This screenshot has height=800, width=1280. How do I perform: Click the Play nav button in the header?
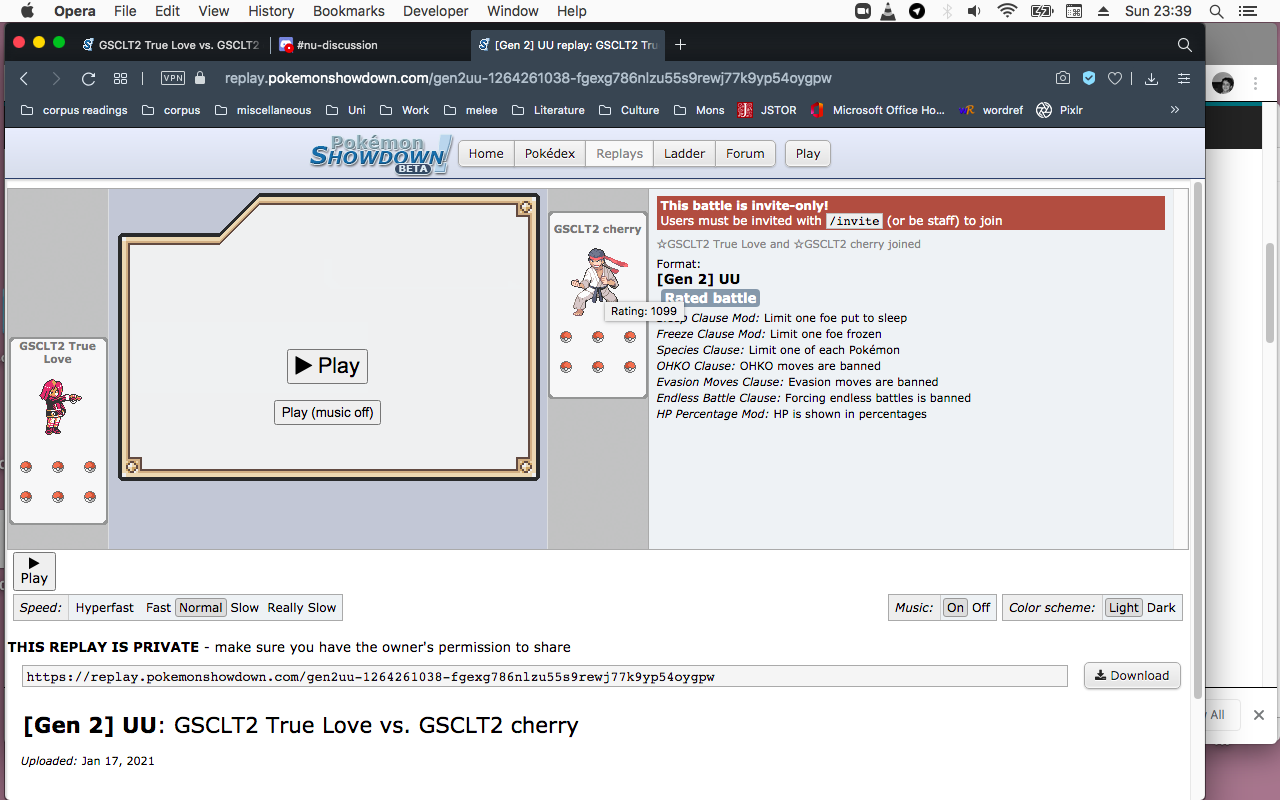pos(808,153)
